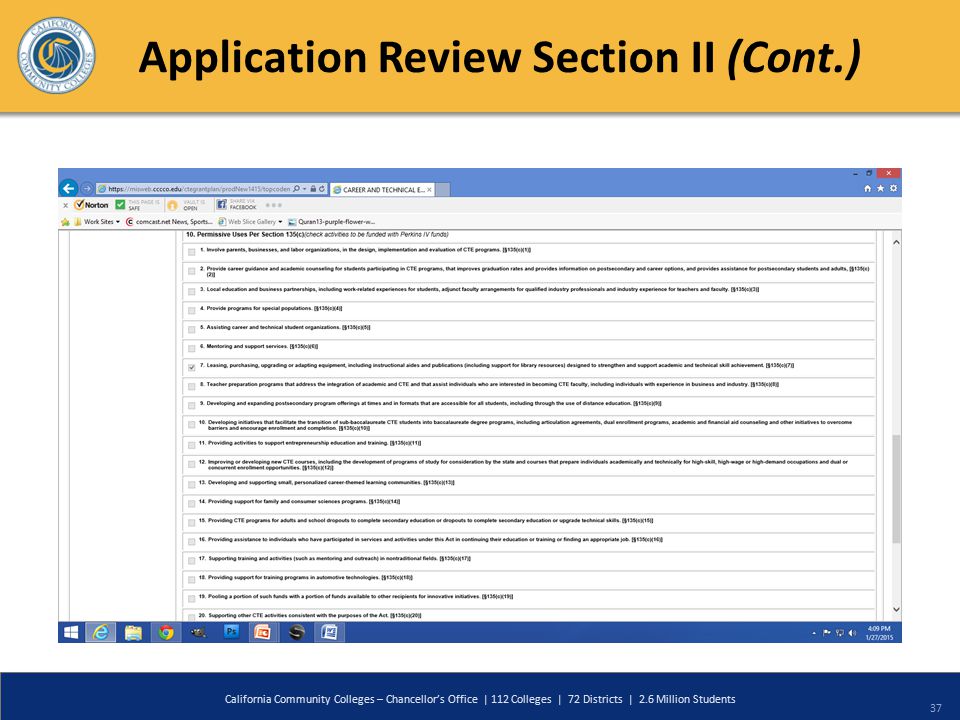Open Norton toolbar more options dots
The width and height of the screenshot is (960, 720).
(274, 205)
